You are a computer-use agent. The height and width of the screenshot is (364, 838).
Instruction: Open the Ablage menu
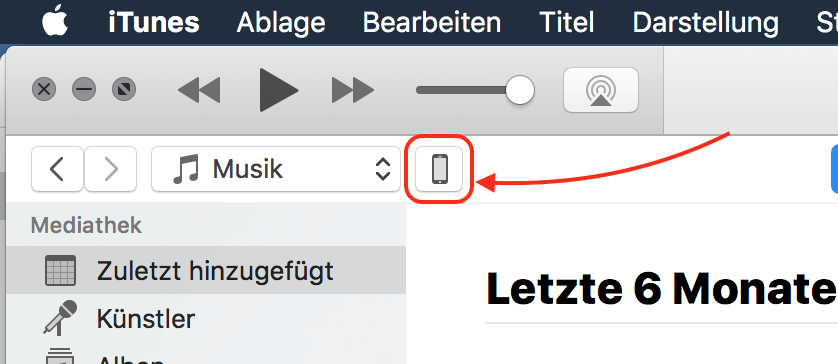coord(281,23)
